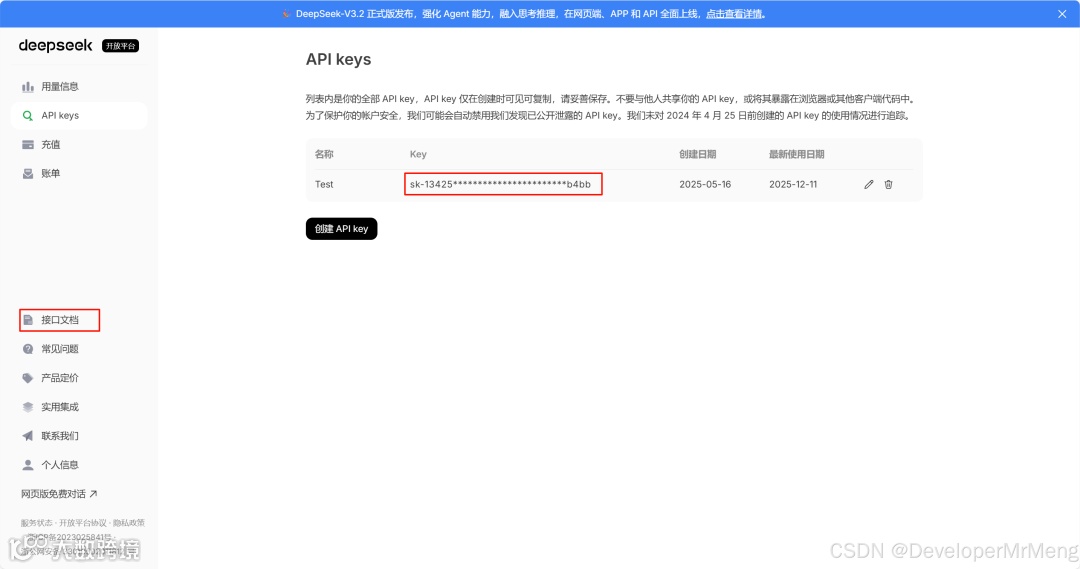Open the 隐私政策 footer link
This screenshot has height=569, width=1080.
129,523
